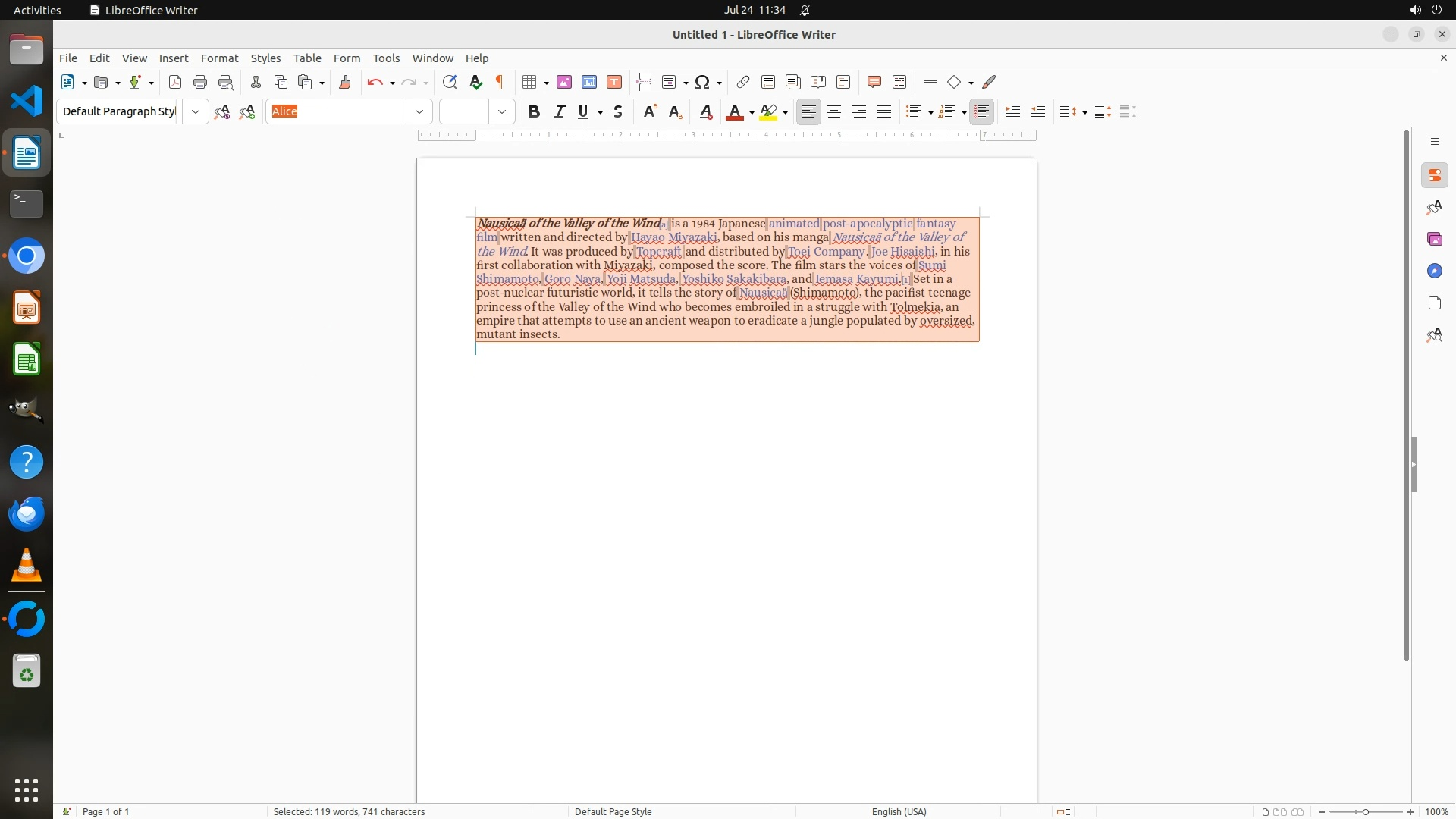Open the sidebar Navigator compass icon
Image resolution: width=1456 pixels, height=819 pixels.
[x=1434, y=271]
